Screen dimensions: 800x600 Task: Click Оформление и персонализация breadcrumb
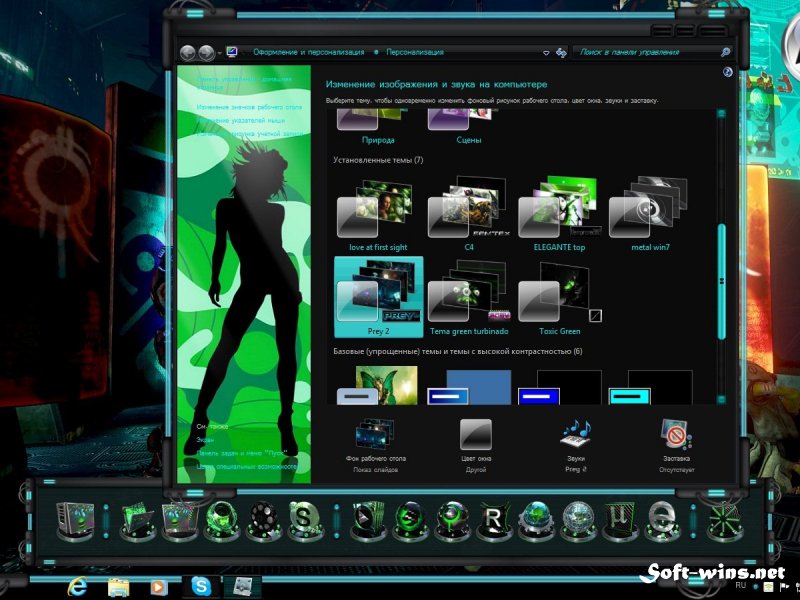(309, 52)
